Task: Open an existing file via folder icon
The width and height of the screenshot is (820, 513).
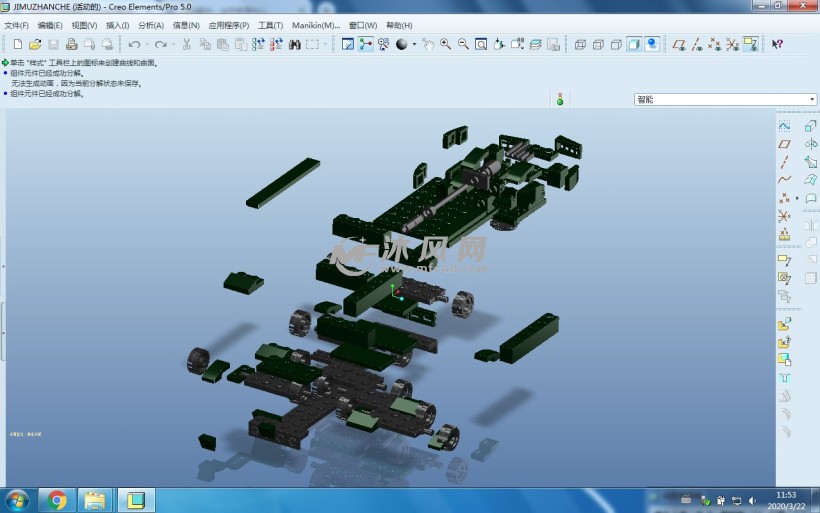Action: (35, 44)
